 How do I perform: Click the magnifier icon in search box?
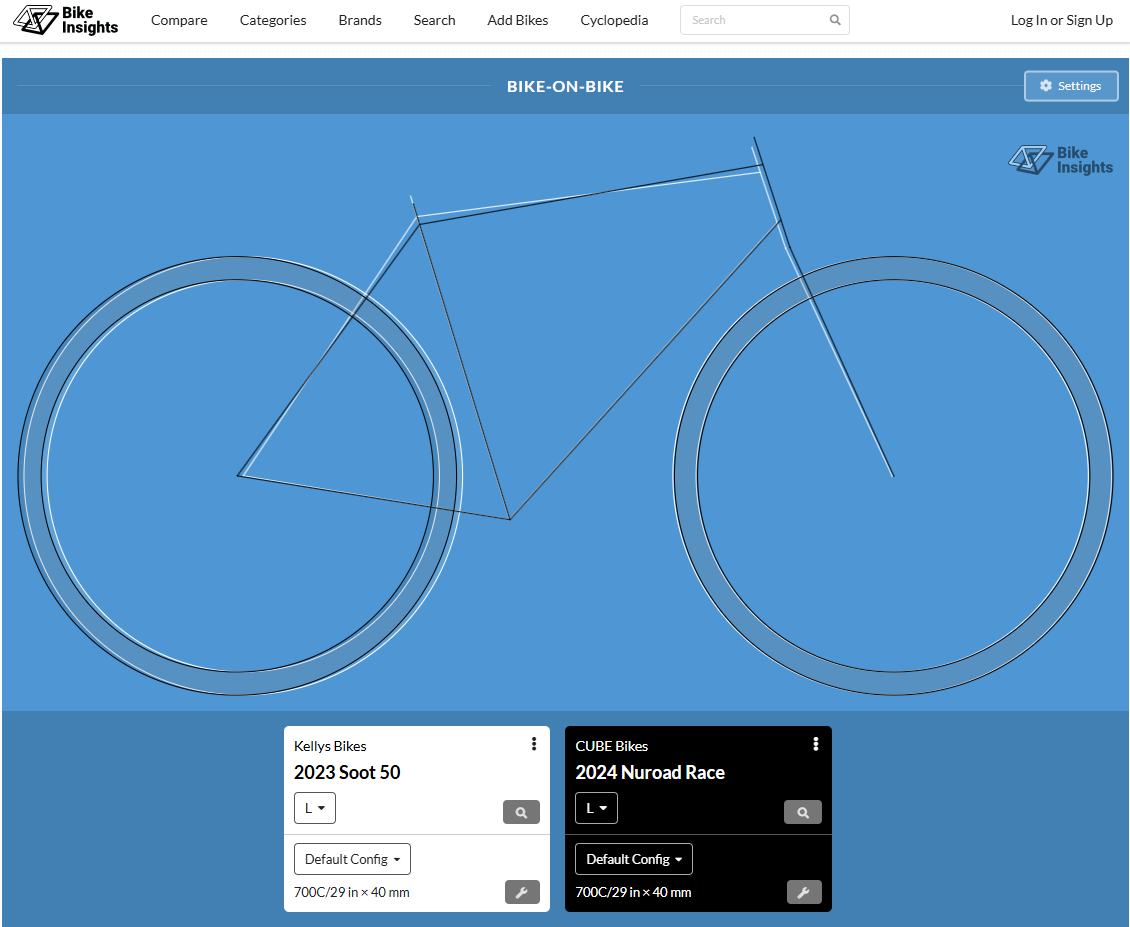[835, 20]
